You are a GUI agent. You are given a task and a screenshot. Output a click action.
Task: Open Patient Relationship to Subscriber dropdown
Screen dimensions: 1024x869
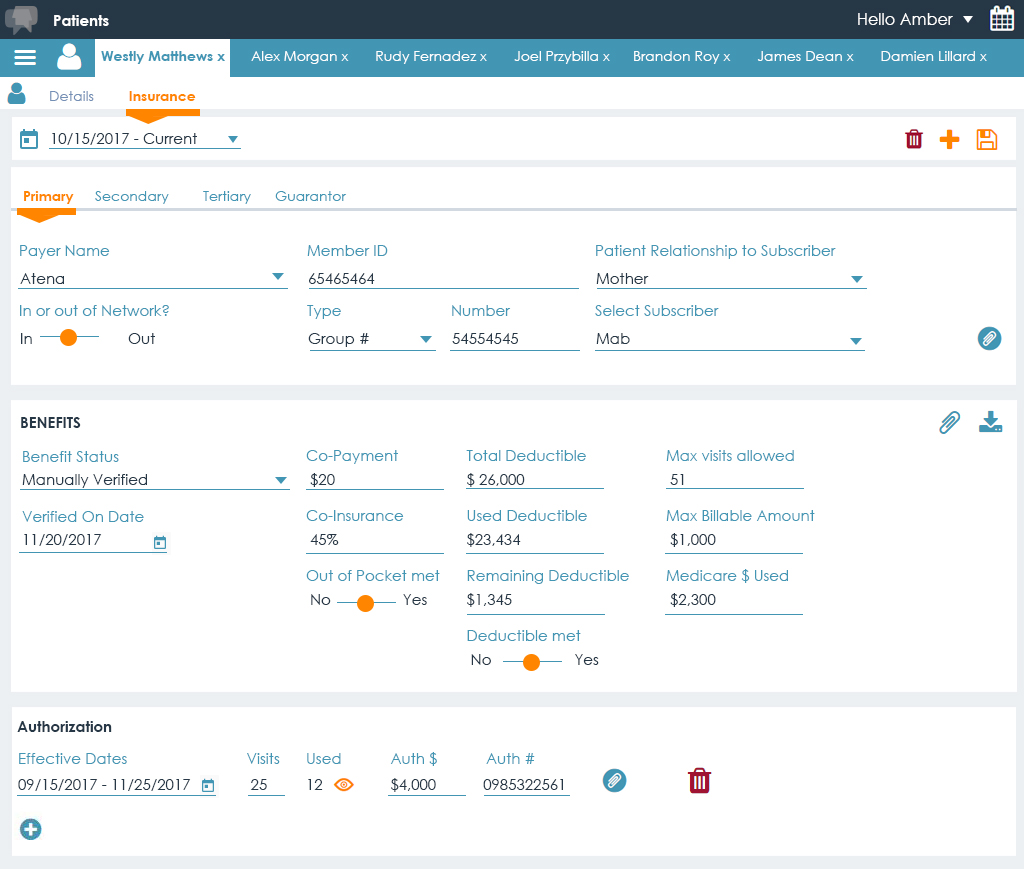[x=856, y=279]
